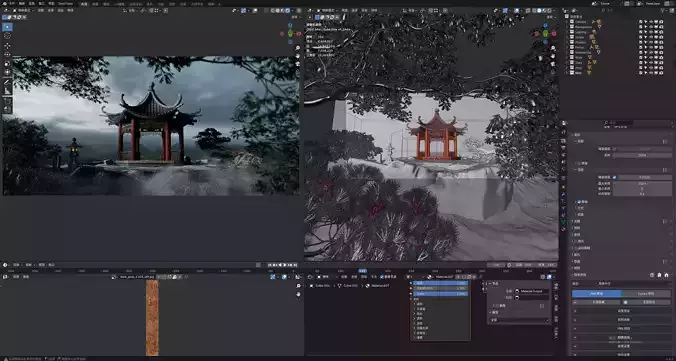Click the zoom magnifier in left viewport

(x=297, y=48)
